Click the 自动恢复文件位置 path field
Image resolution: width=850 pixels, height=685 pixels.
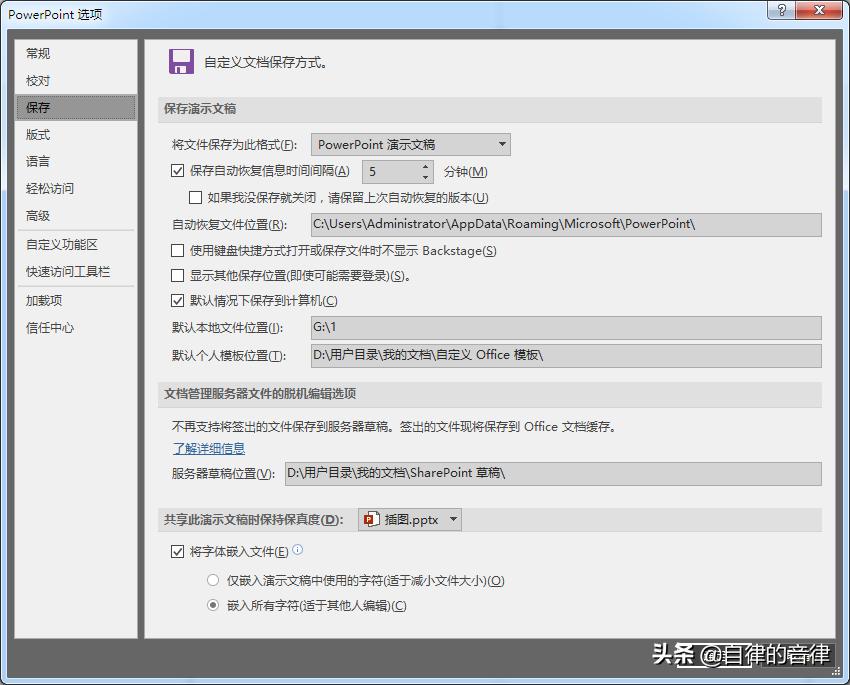[566, 224]
